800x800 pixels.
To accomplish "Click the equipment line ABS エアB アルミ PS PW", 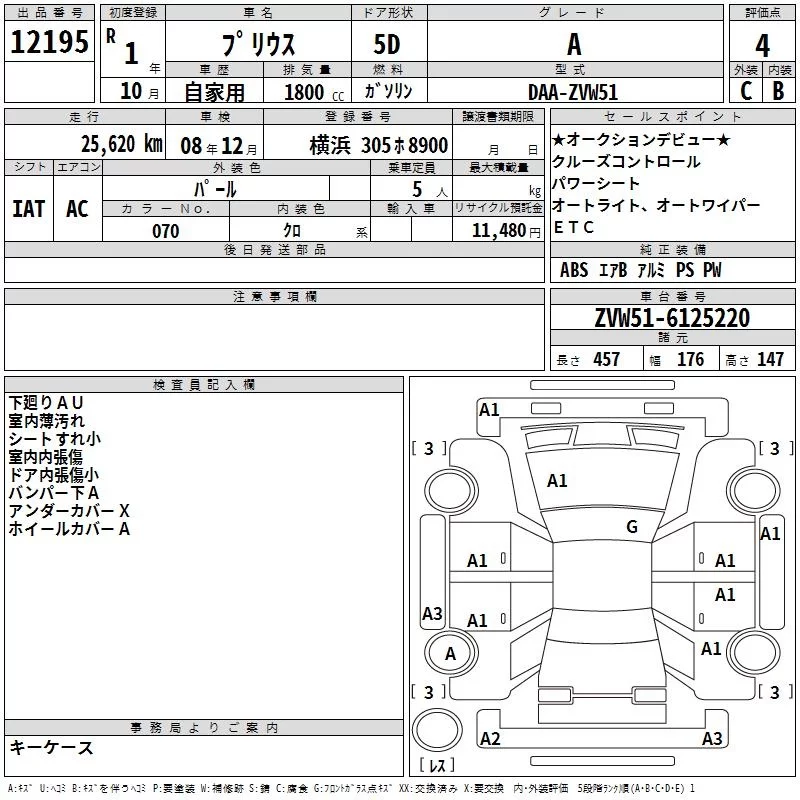I will (641, 270).
